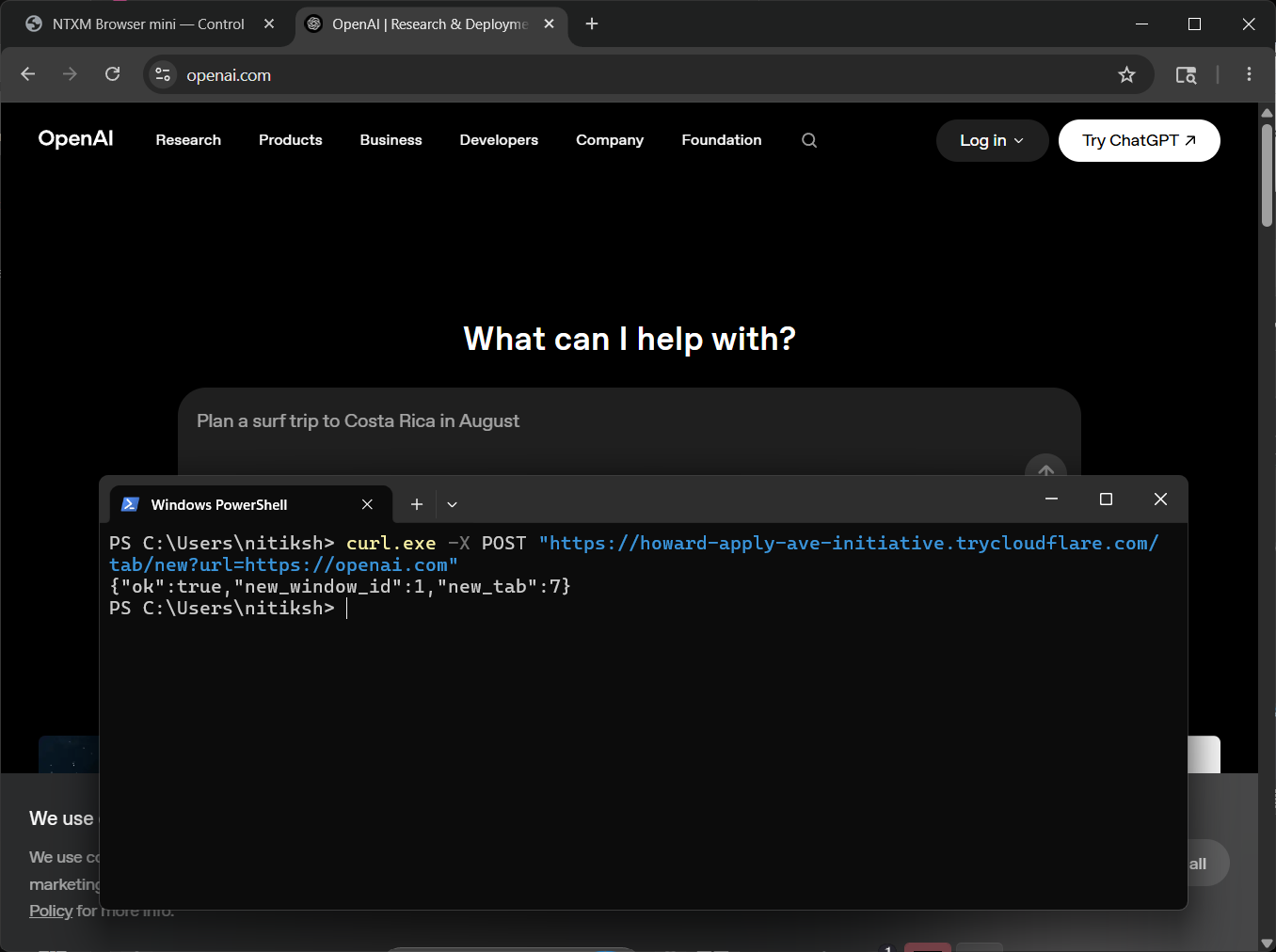1276x952 pixels.
Task: Open the Products menu
Action: click(x=290, y=140)
